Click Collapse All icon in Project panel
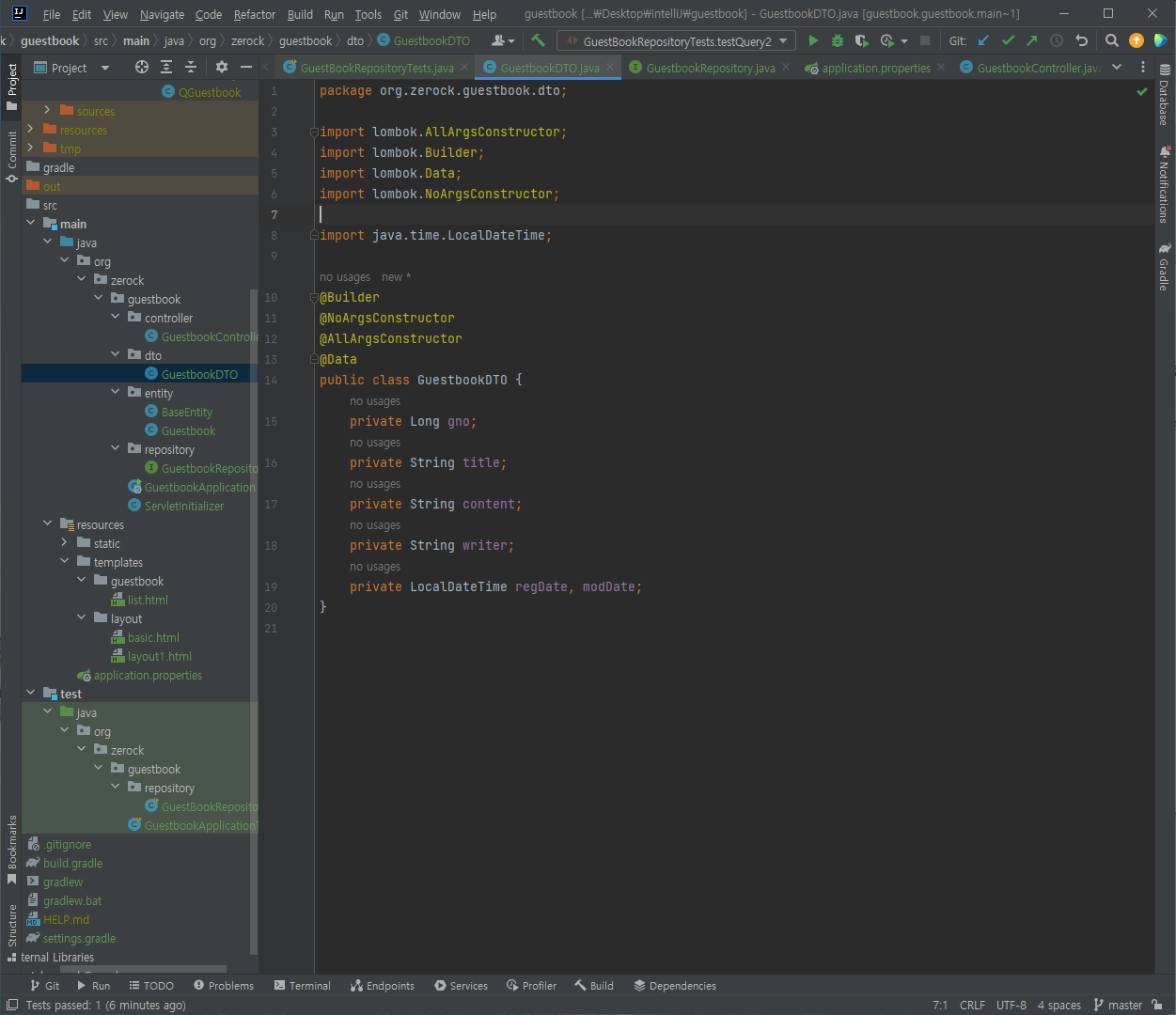 (x=191, y=67)
